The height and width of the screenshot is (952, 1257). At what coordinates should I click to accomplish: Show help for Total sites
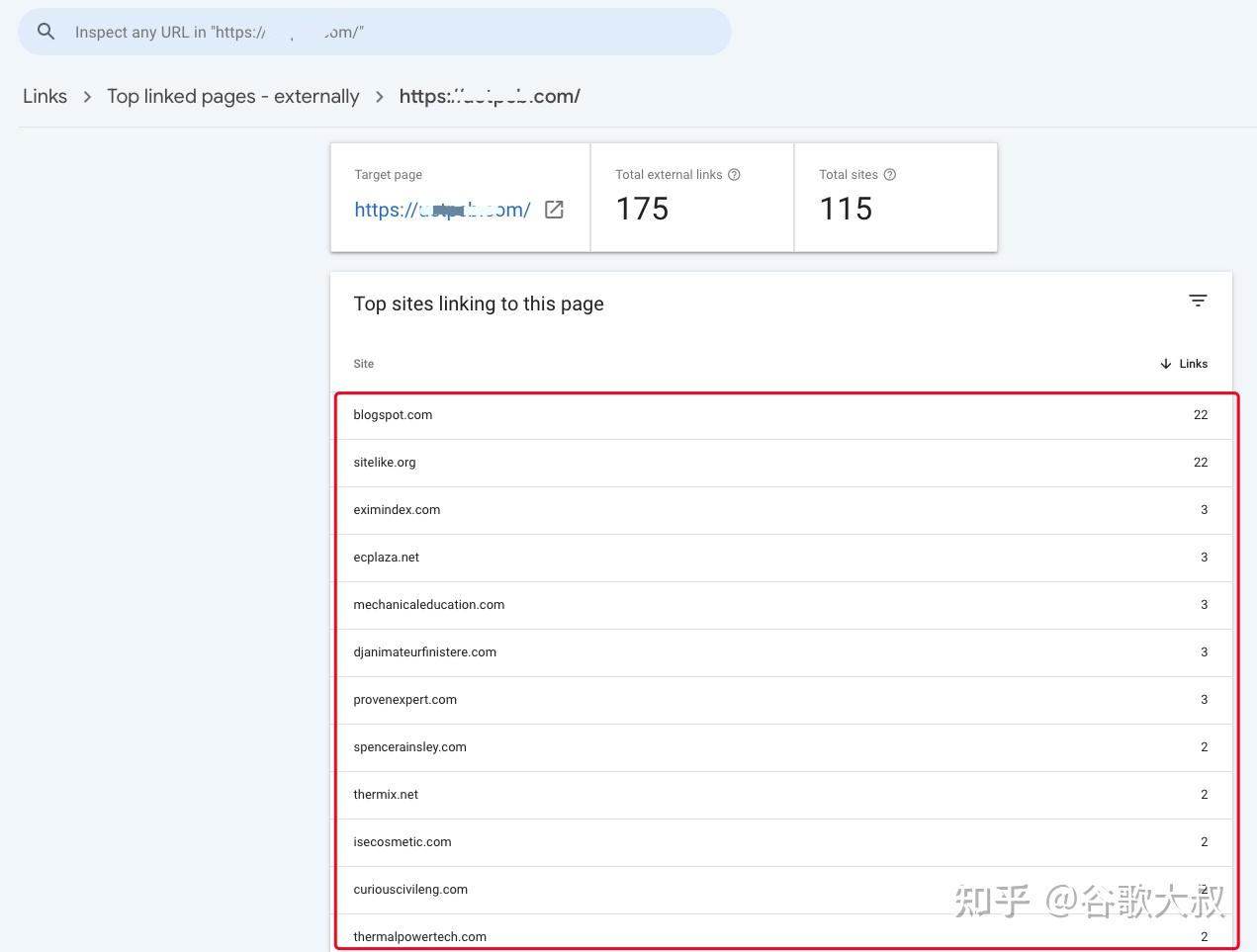pyautogui.click(x=890, y=174)
